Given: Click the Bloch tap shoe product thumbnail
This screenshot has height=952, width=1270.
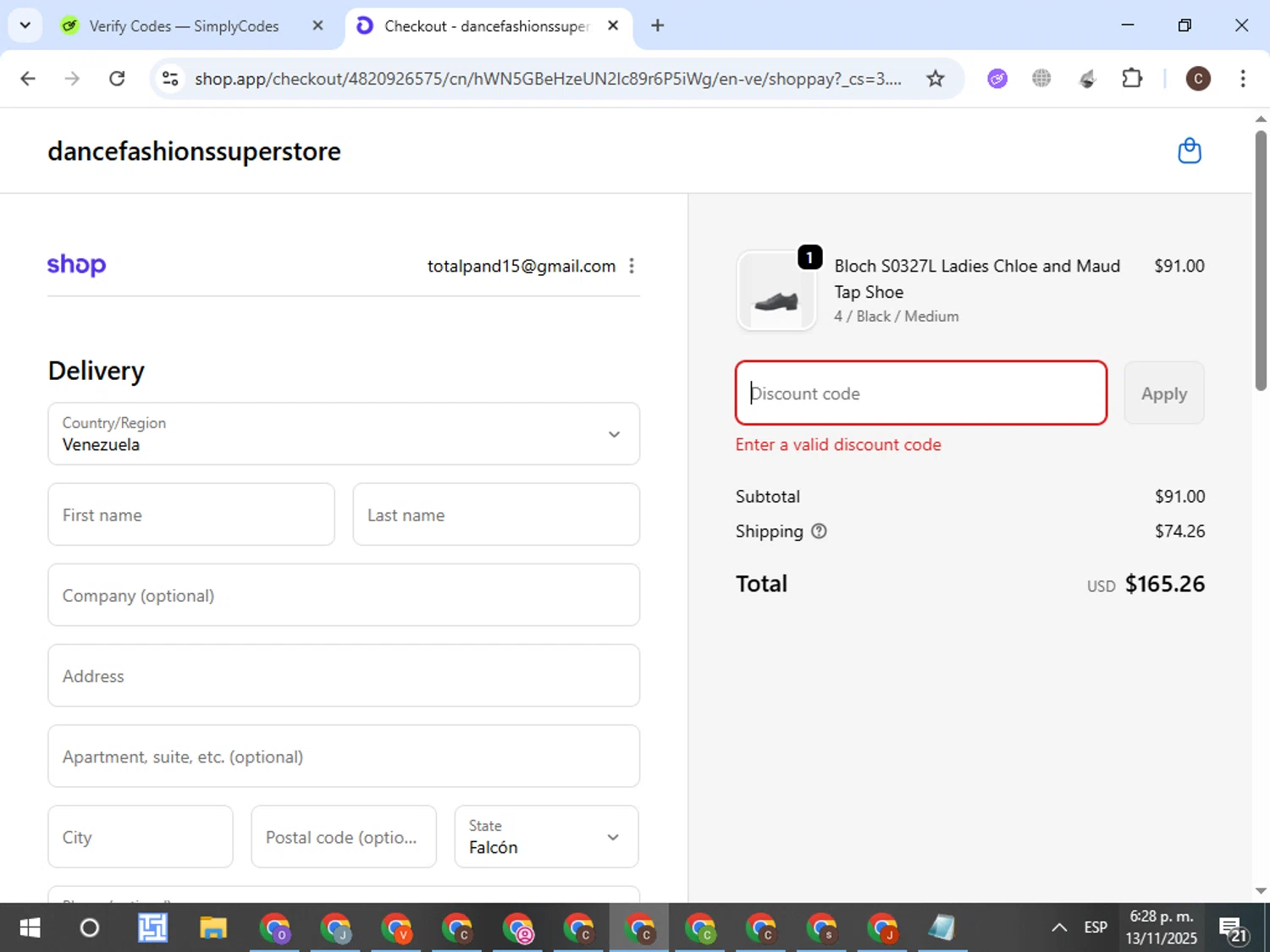Looking at the screenshot, I should (776, 290).
